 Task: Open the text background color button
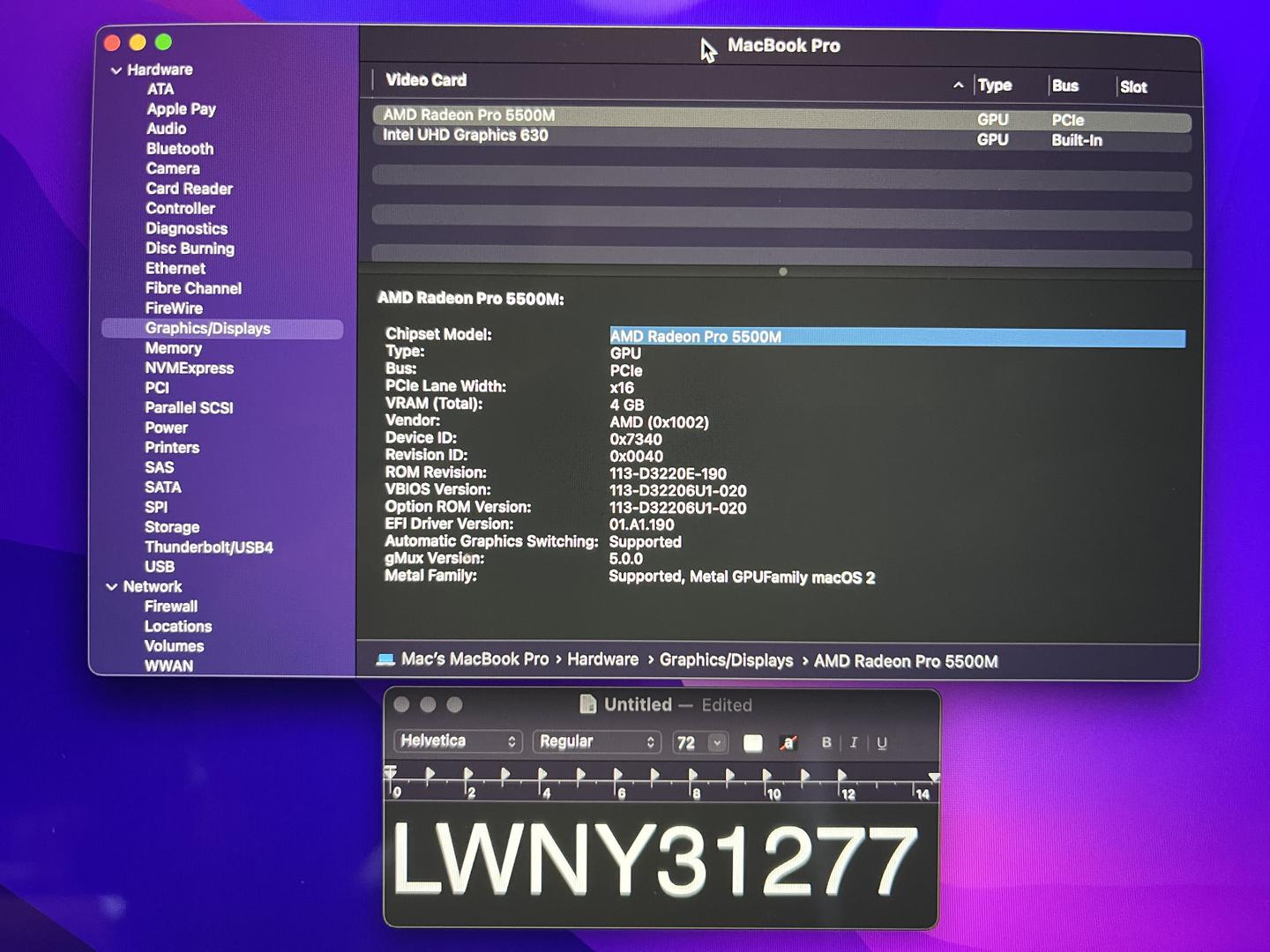(x=788, y=743)
